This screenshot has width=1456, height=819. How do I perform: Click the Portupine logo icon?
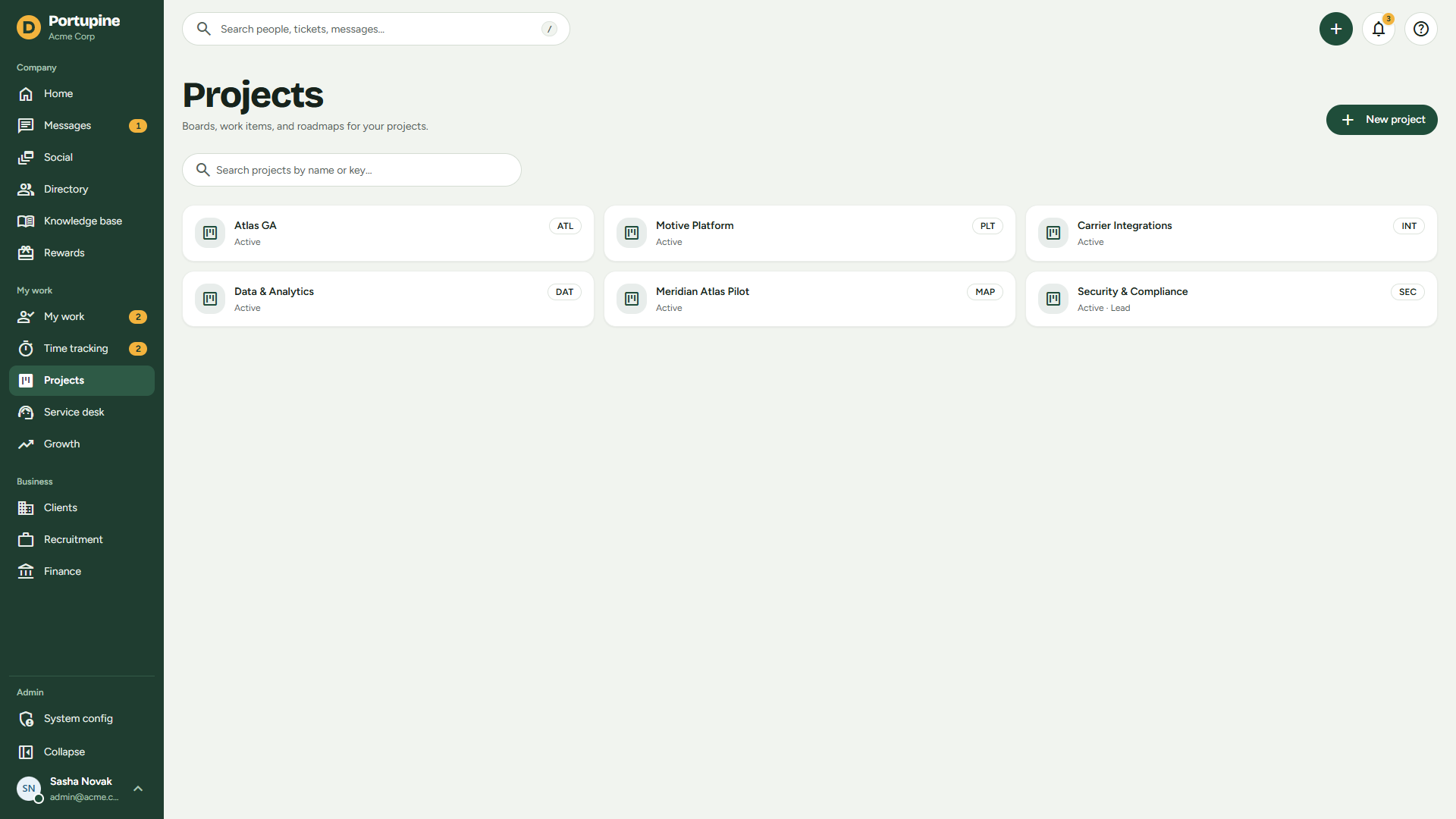(x=29, y=28)
